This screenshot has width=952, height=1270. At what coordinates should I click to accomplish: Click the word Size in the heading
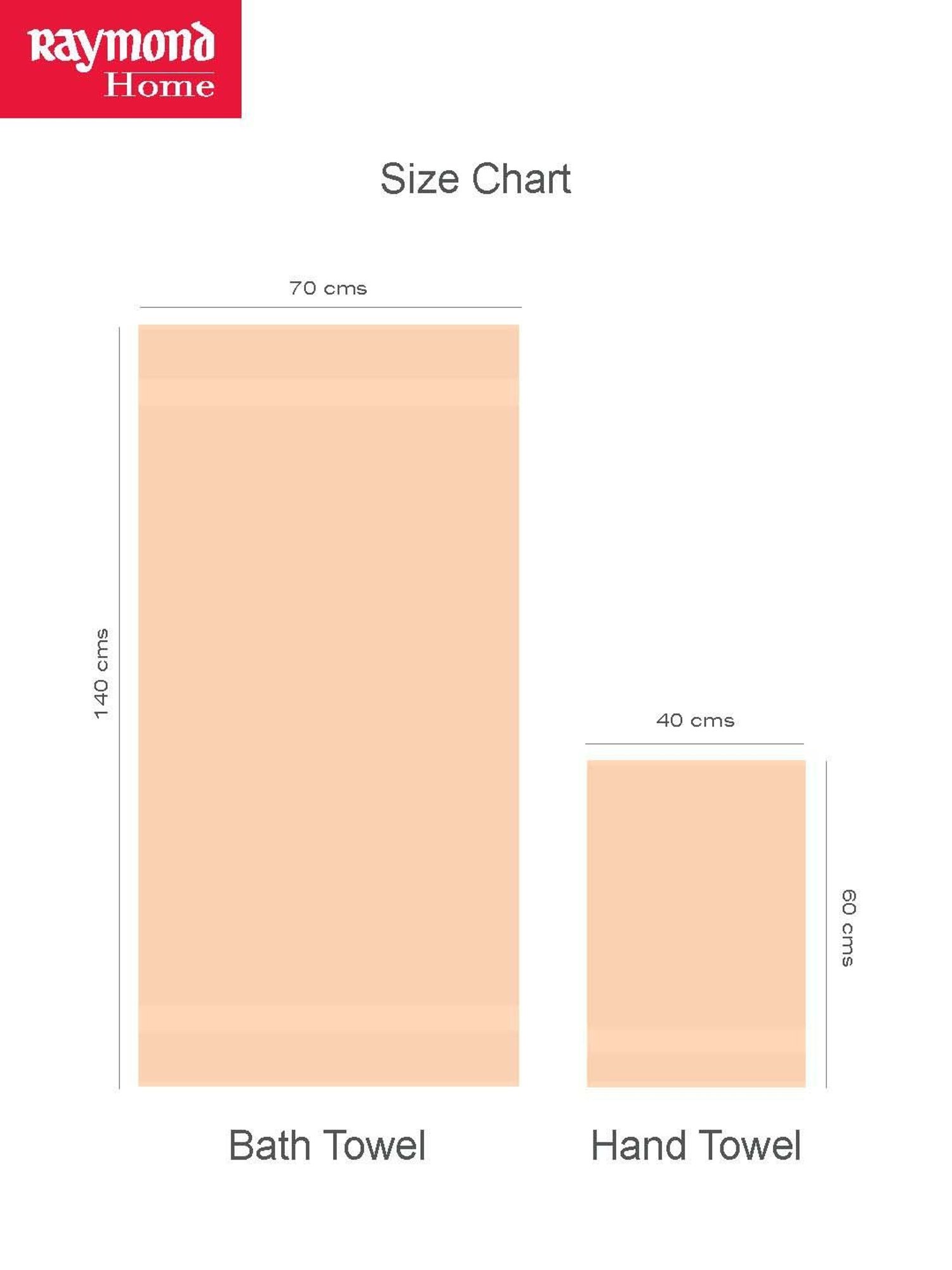(x=419, y=179)
